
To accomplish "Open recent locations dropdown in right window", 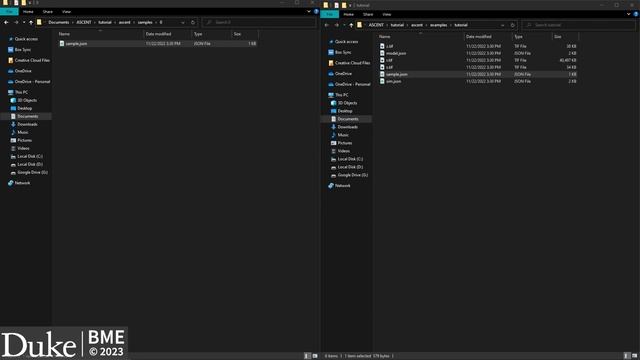I will (344, 25).
